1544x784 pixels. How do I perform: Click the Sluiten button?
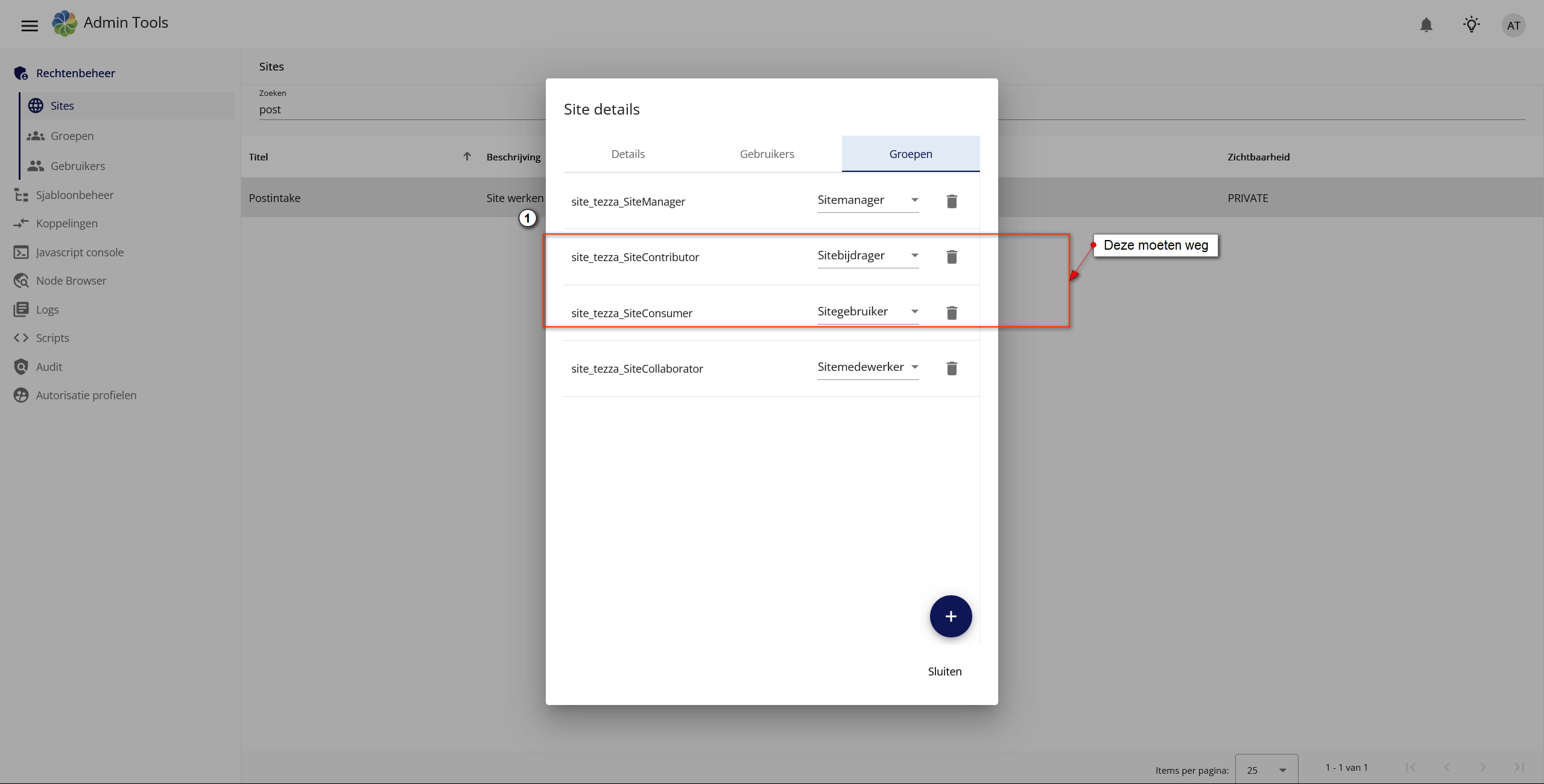click(944, 671)
